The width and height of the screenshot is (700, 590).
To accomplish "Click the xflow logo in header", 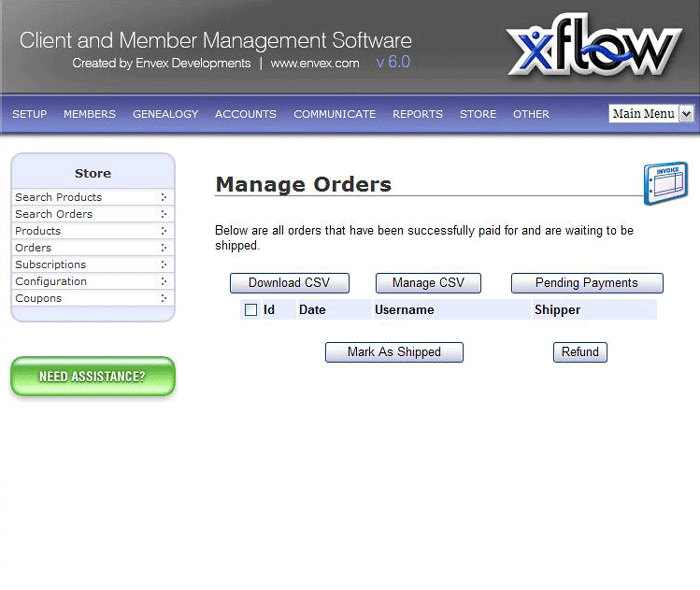I will 593,49.
